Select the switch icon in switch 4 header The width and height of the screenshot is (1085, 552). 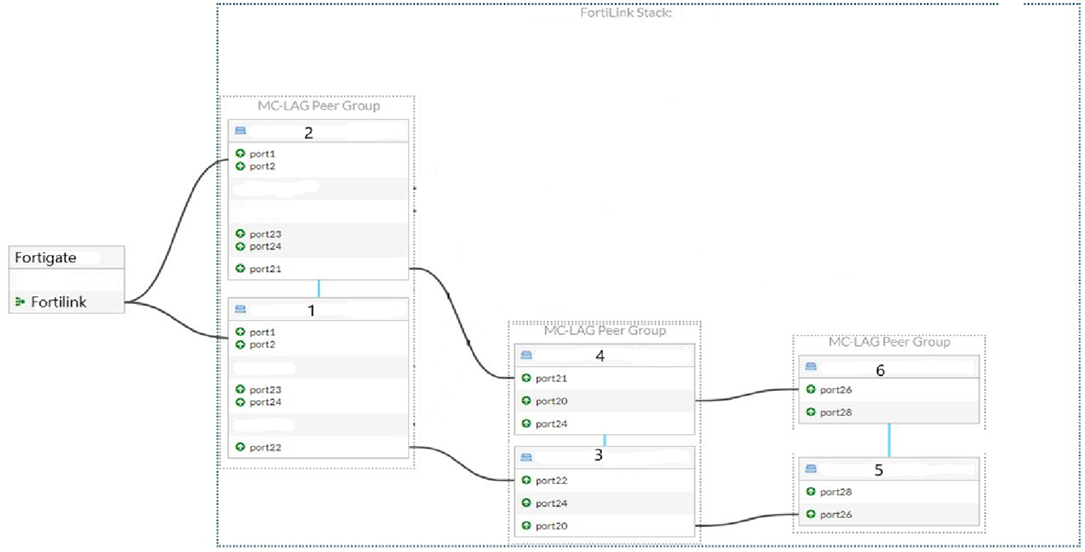point(527,355)
